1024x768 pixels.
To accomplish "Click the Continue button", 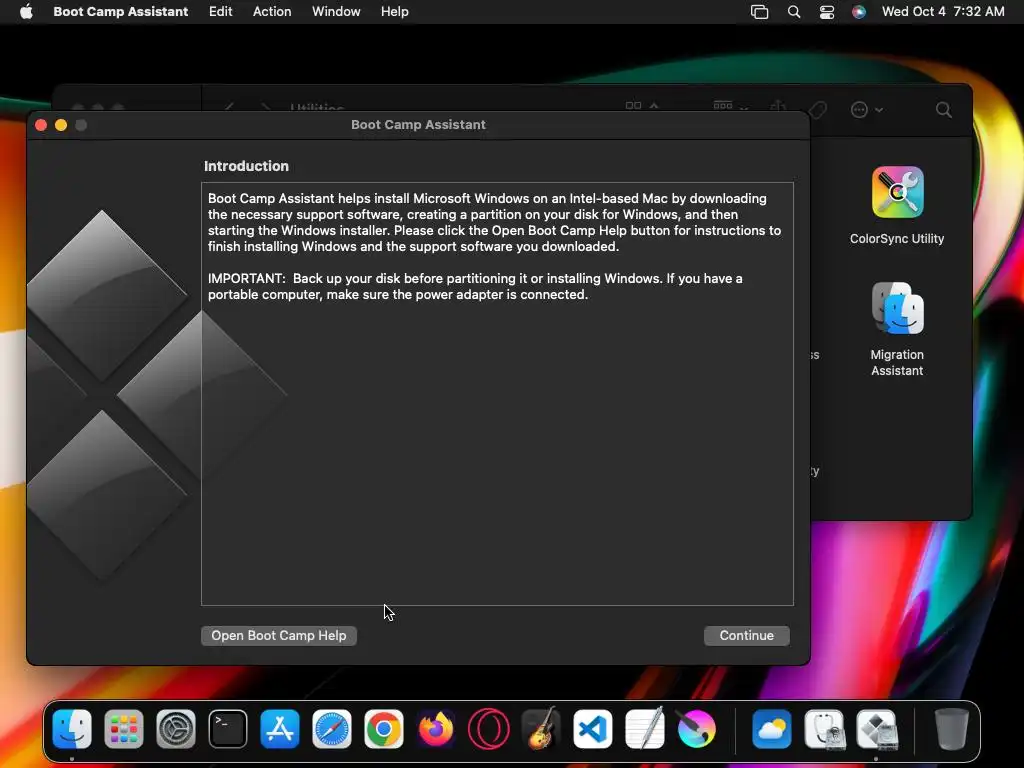I will 746,635.
